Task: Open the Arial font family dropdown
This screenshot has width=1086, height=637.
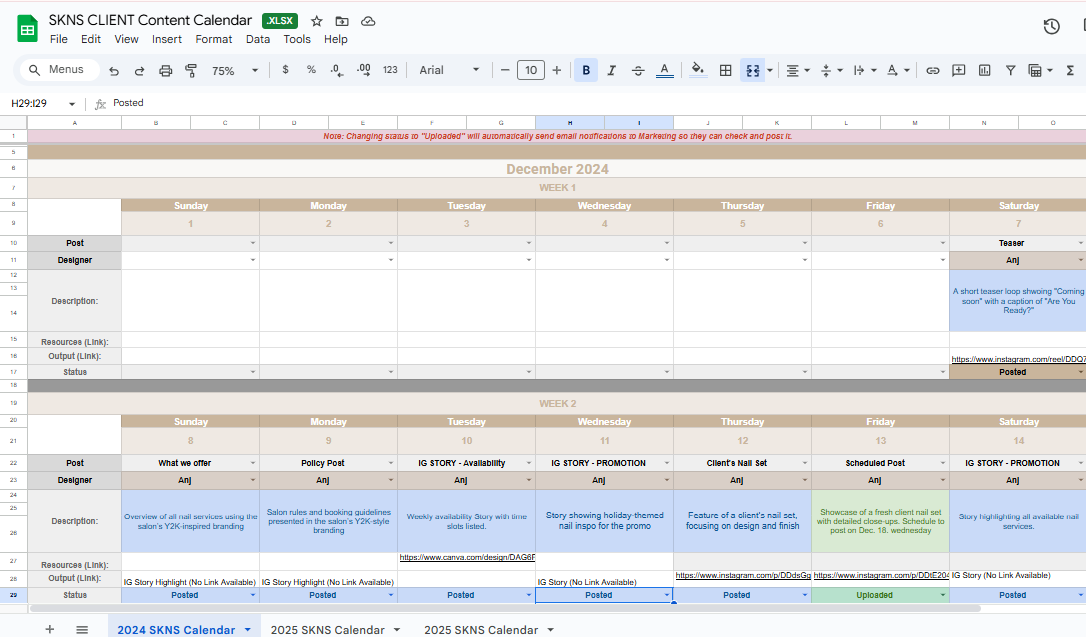Action: (x=449, y=70)
